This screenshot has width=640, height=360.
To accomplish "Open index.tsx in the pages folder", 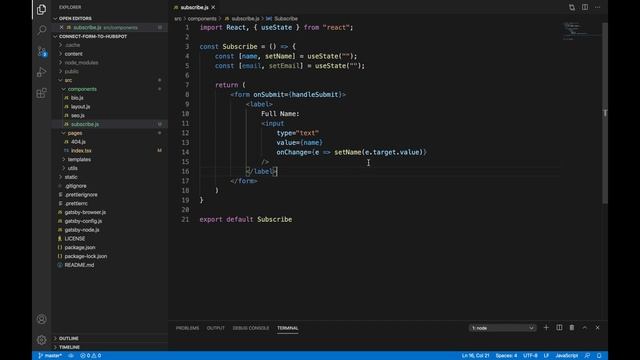I will pyautogui.click(x=81, y=151).
